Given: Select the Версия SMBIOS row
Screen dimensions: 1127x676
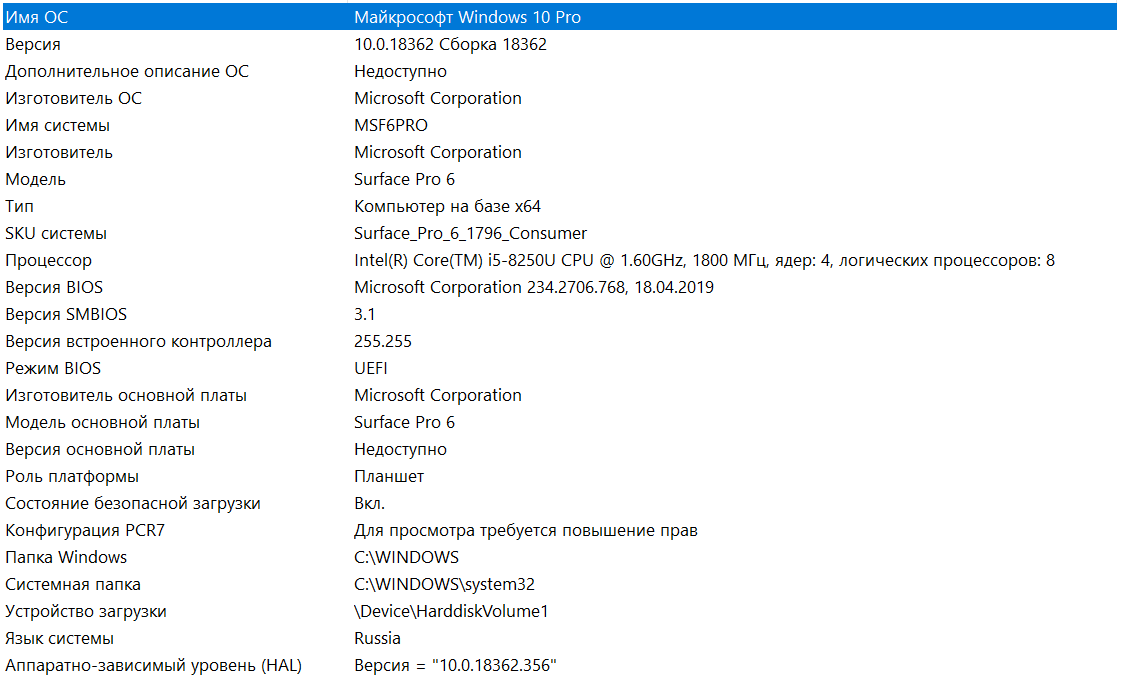Looking at the screenshot, I should (560, 314).
